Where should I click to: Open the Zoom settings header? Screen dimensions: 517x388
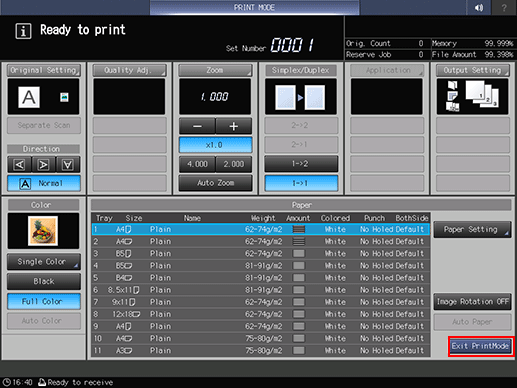[x=215, y=70]
